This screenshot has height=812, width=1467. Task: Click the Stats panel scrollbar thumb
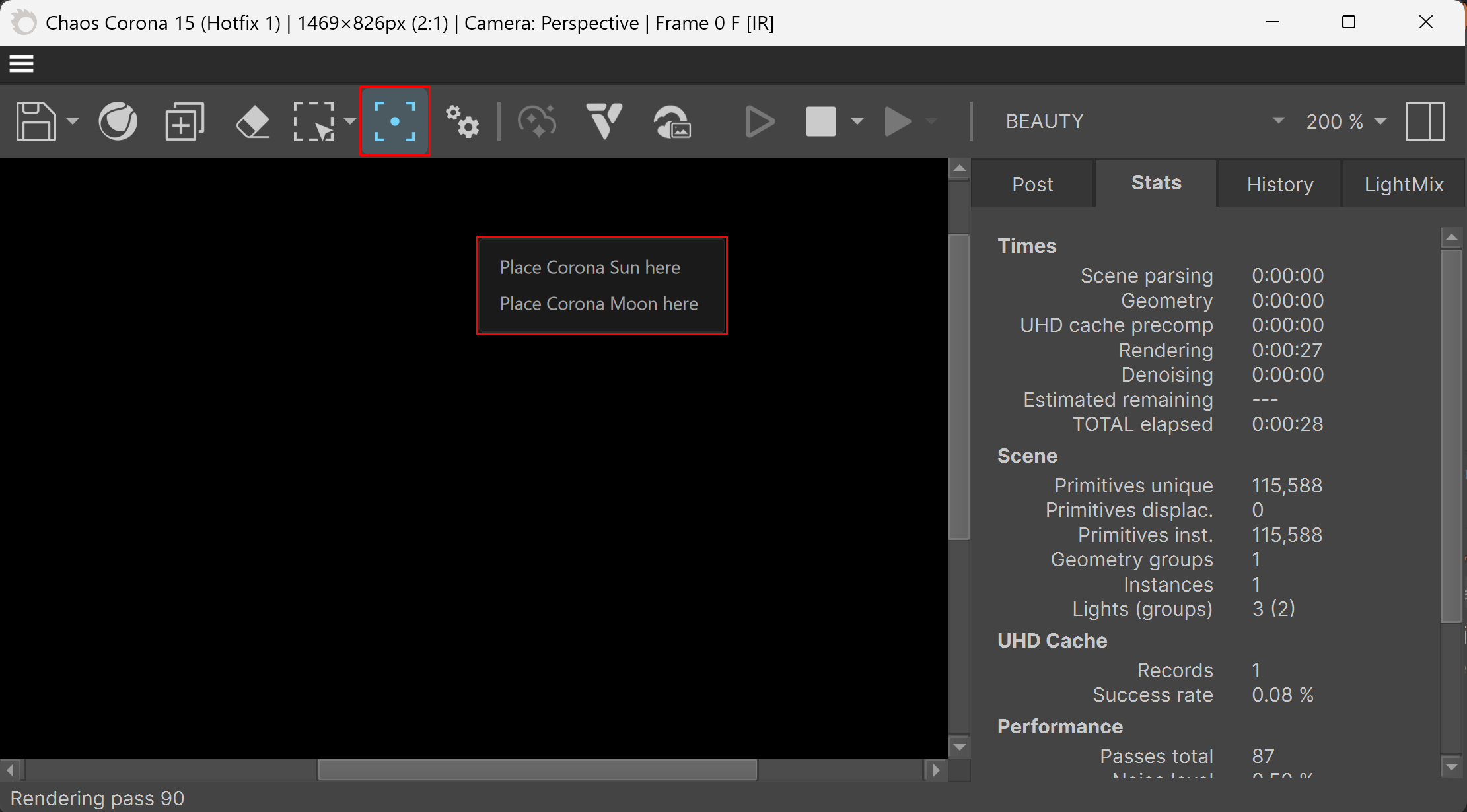[1452, 436]
